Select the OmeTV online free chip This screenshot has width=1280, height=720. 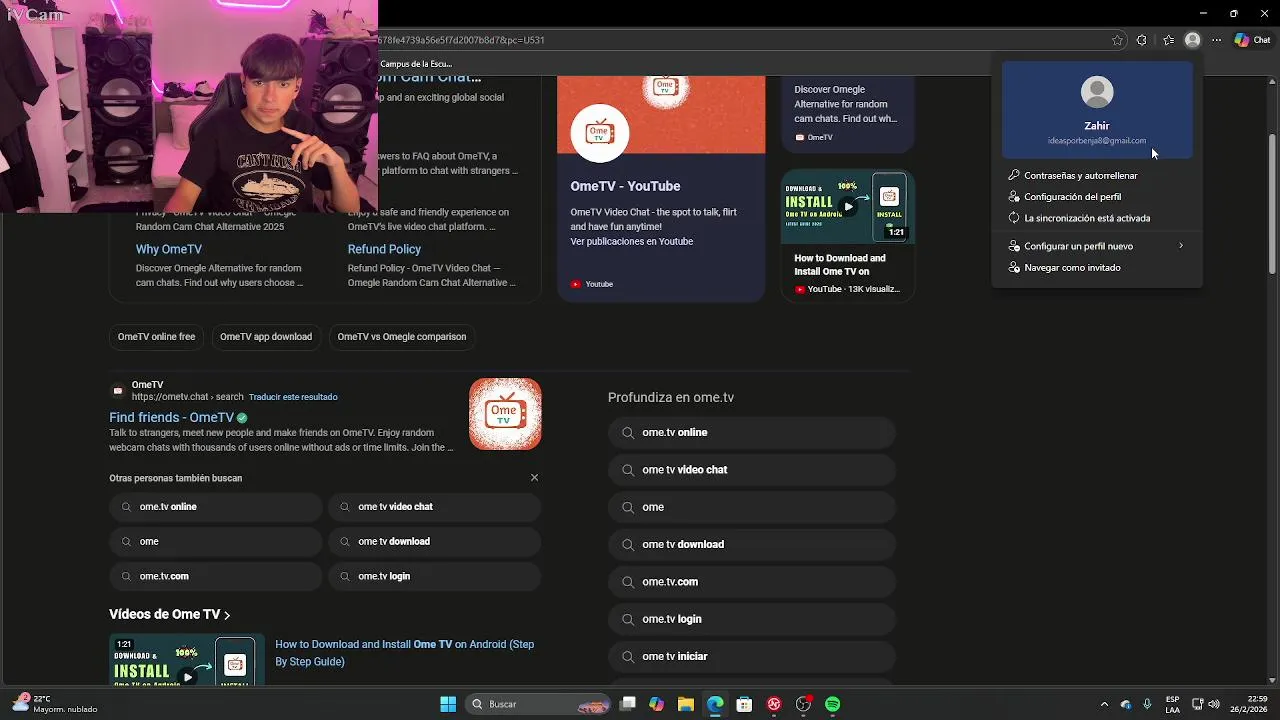(x=157, y=337)
